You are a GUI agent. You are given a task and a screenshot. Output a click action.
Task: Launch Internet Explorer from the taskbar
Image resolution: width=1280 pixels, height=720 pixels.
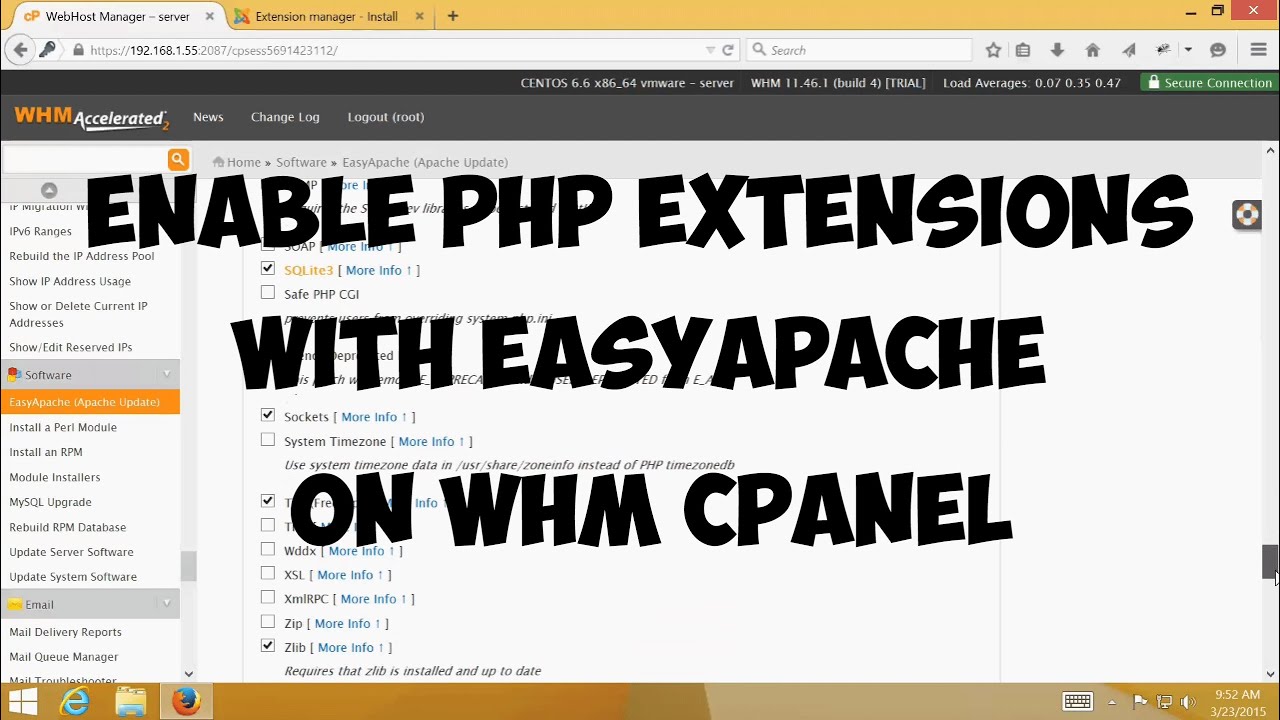click(75, 702)
